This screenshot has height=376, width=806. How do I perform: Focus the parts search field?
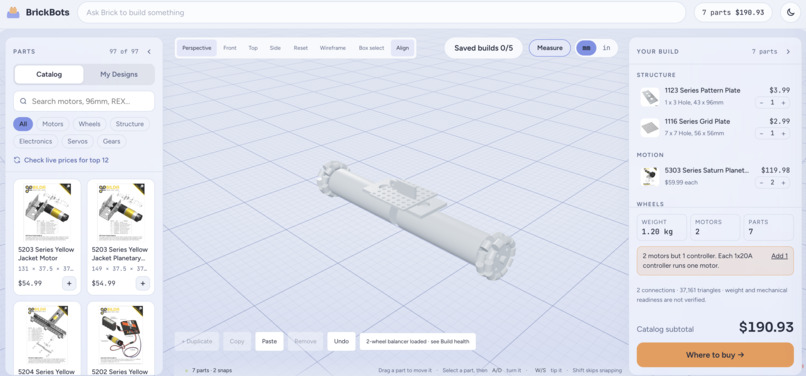(x=84, y=101)
